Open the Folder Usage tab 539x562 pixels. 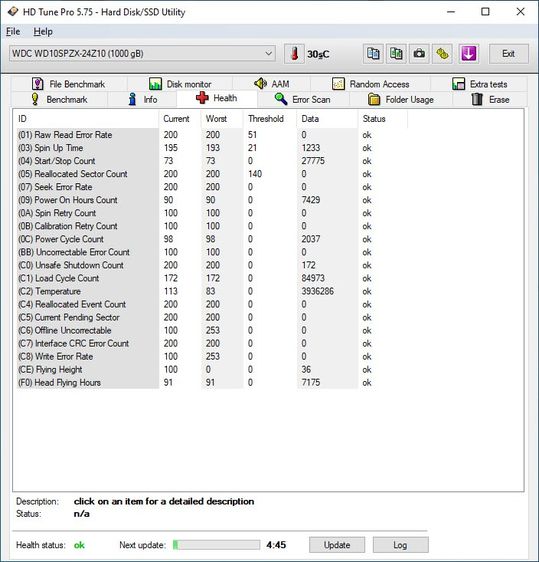click(401, 99)
